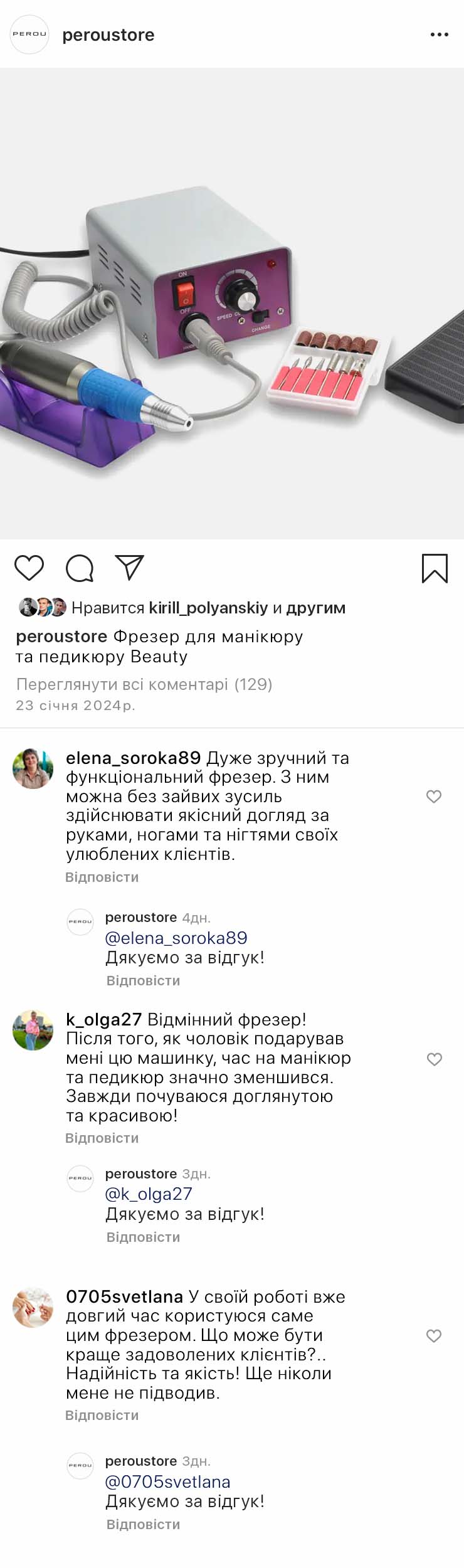Open the three-dots post options menu
Screen dimensions: 464x1568
(439, 34)
